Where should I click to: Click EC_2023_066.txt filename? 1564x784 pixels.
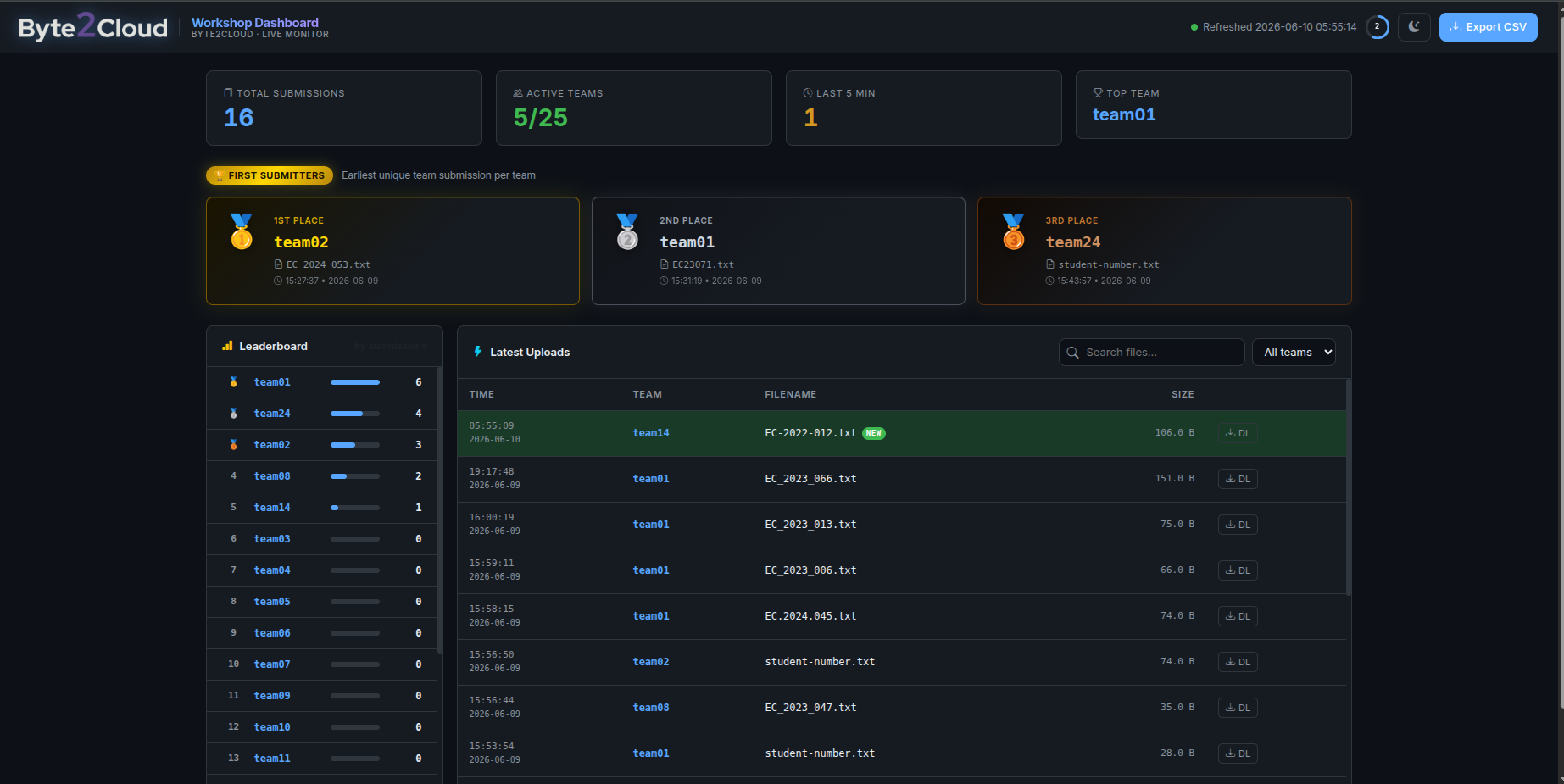coord(810,479)
